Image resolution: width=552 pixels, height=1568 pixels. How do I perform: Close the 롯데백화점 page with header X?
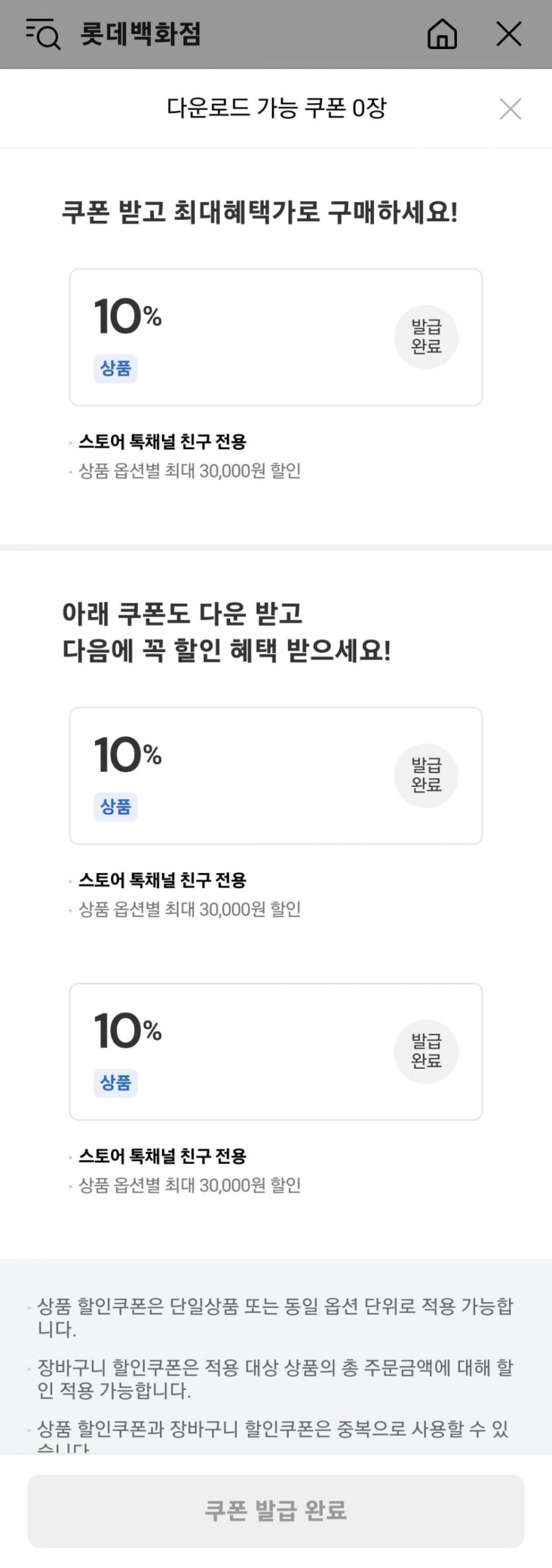tap(508, 34)
